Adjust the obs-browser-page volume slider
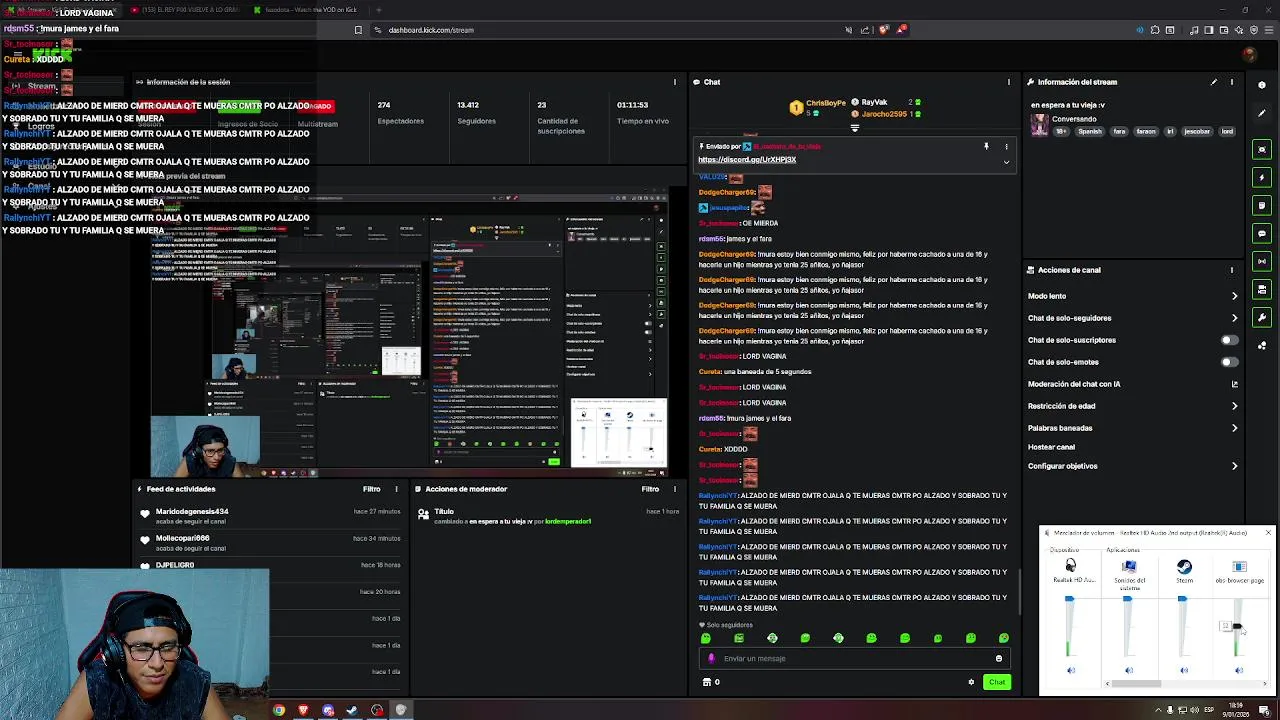The height and width of the screenshot is (720, 1280). pos(1237,627)
